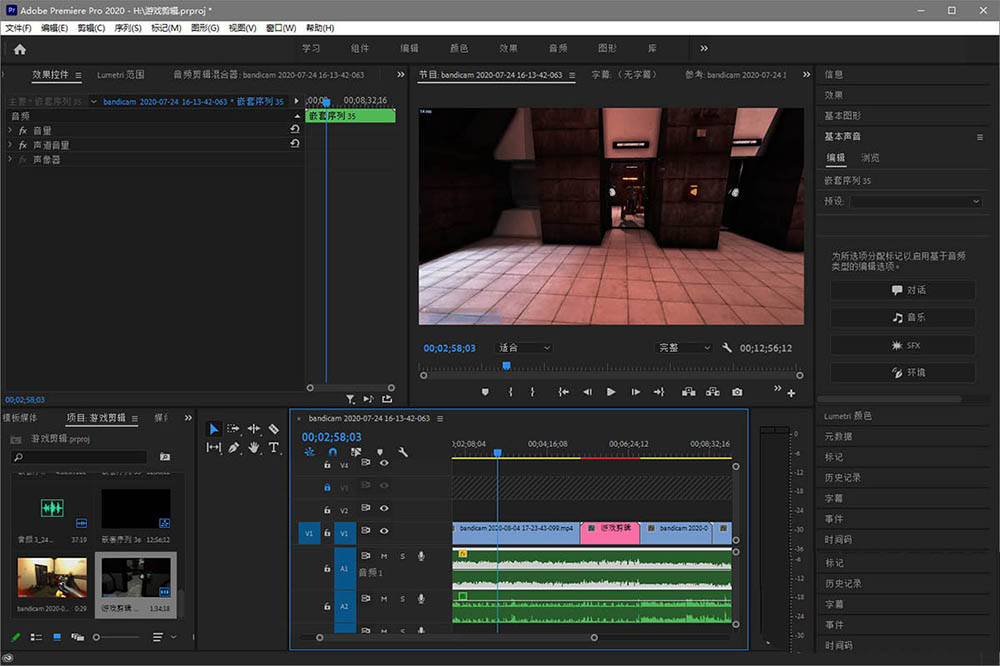Screen dimensions: 1000x666
Task: Choose the Pen tool
Action: point(233,448)
